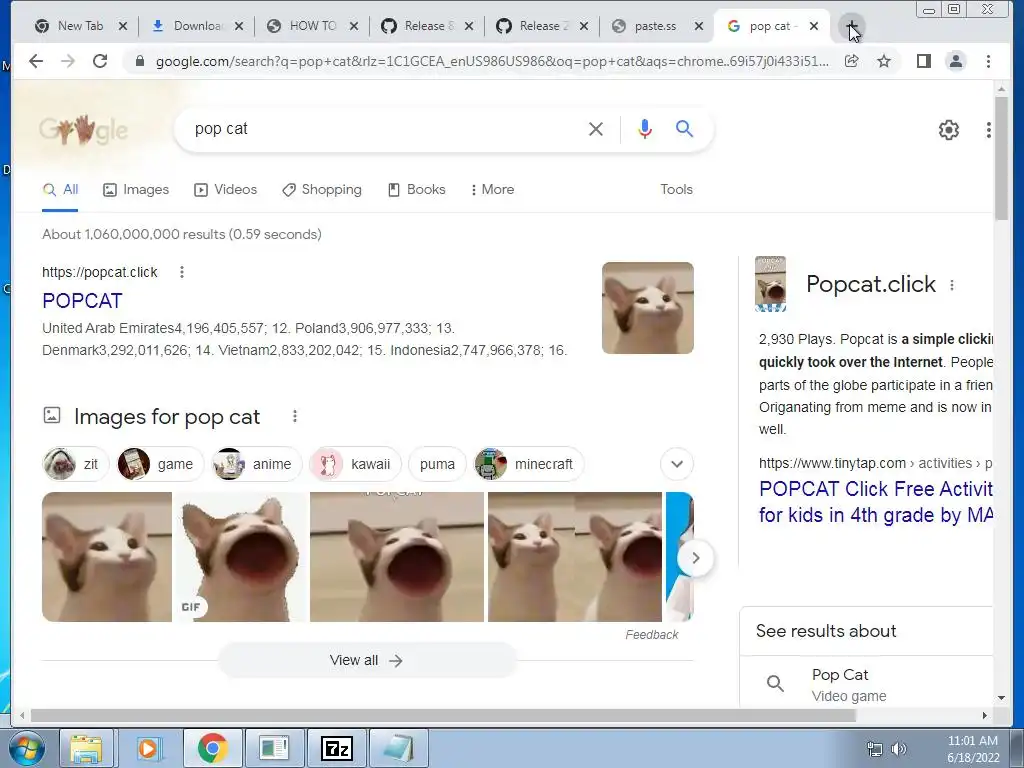This screenshot has width=1024, height=768.
Task: Open the Google apps dots beside the gear
Action: (x=988, y=130)
